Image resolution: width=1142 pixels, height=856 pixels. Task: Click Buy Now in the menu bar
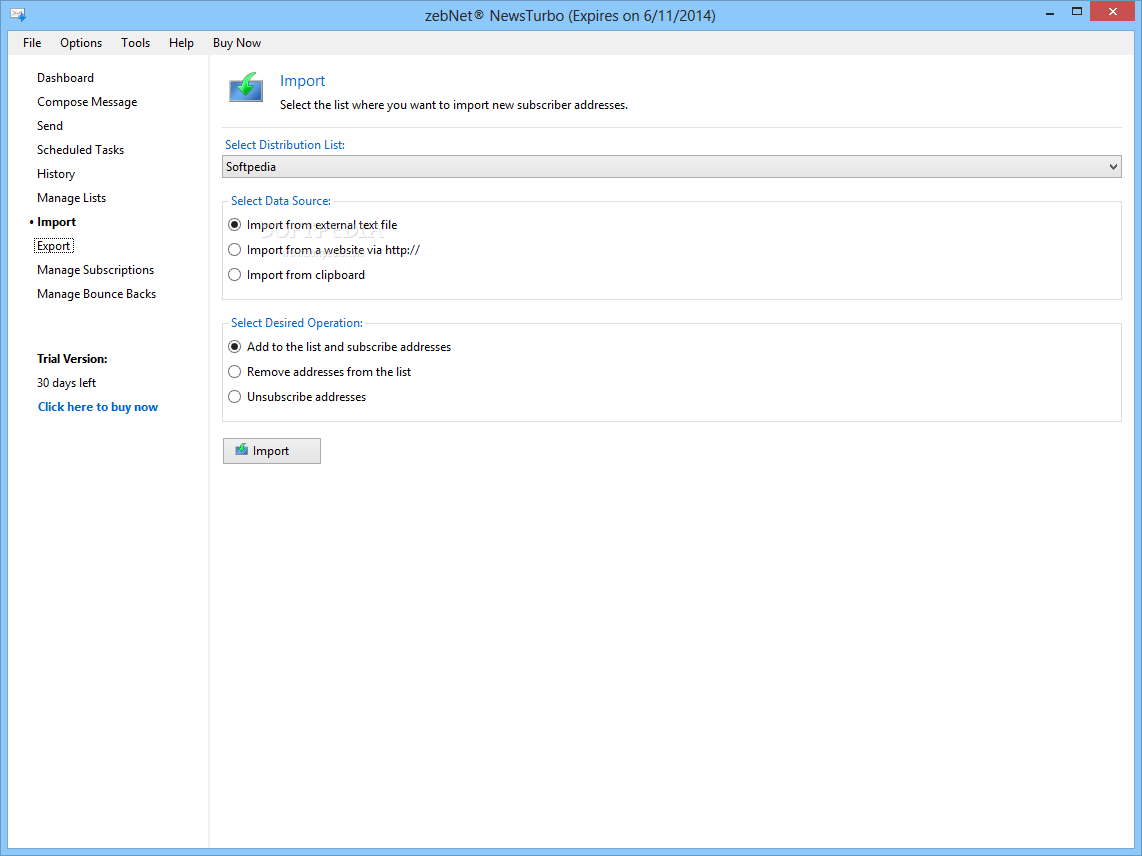click(237, 43)
